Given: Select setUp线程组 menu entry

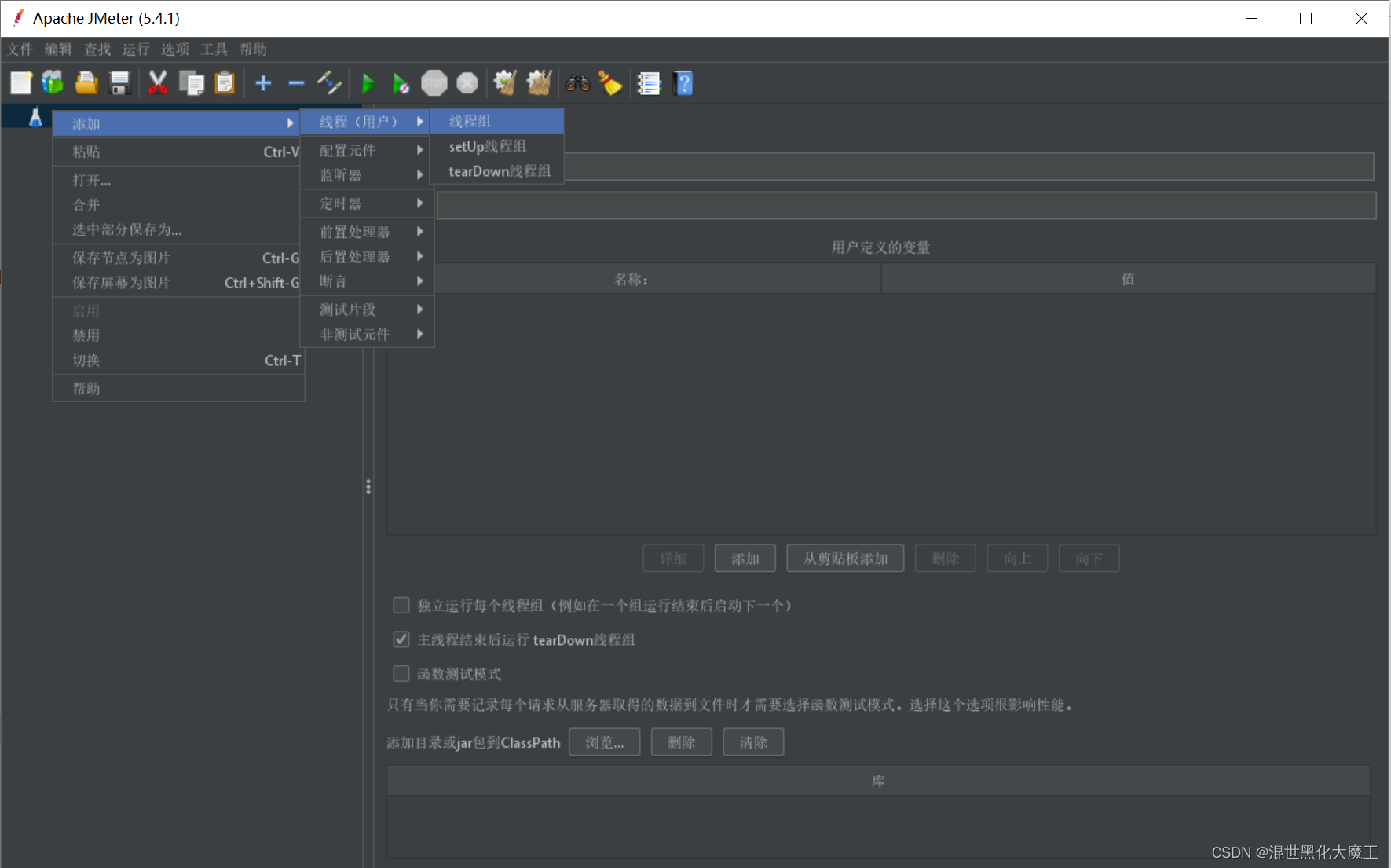Looking at the screenshot, I should [x=497, y=146].
